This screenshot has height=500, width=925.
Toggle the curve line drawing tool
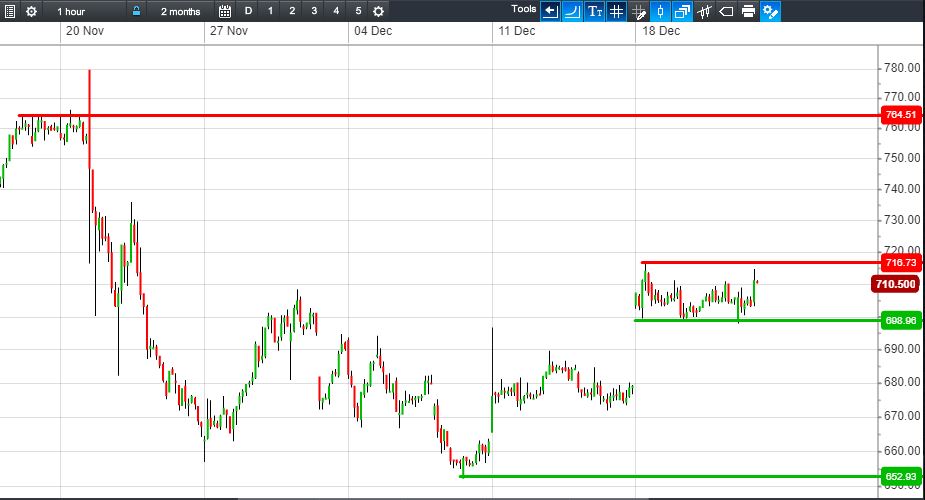click(572, 11)
